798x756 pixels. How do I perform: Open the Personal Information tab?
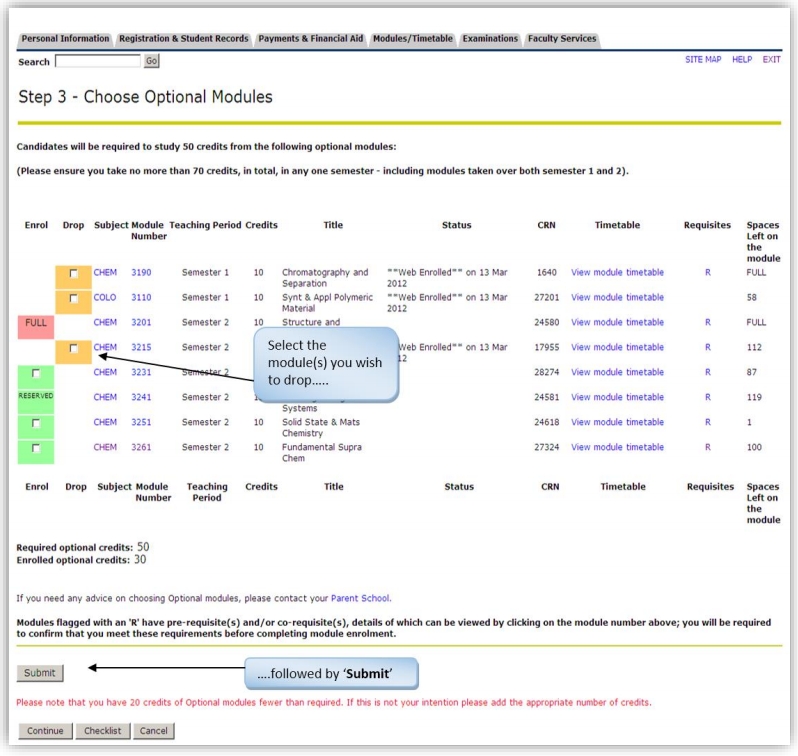(65, 39)
